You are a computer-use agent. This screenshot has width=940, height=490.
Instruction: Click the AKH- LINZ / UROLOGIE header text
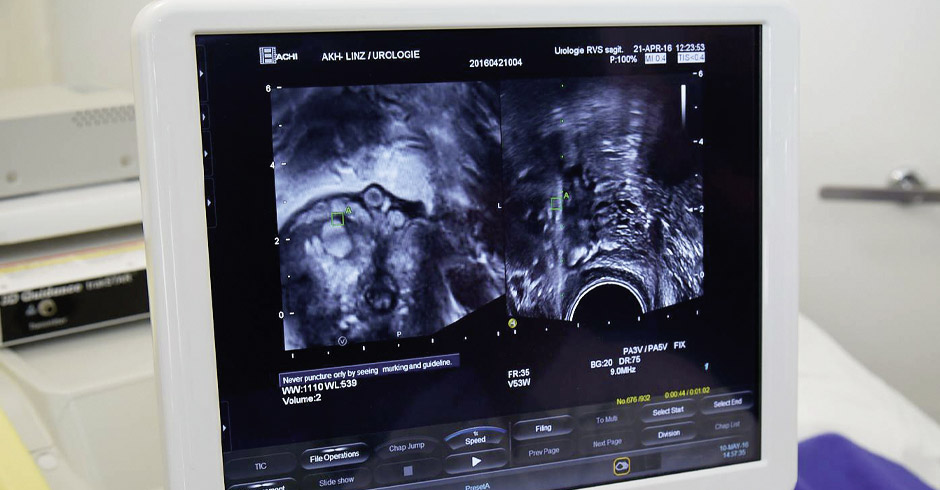coord(370,56)
